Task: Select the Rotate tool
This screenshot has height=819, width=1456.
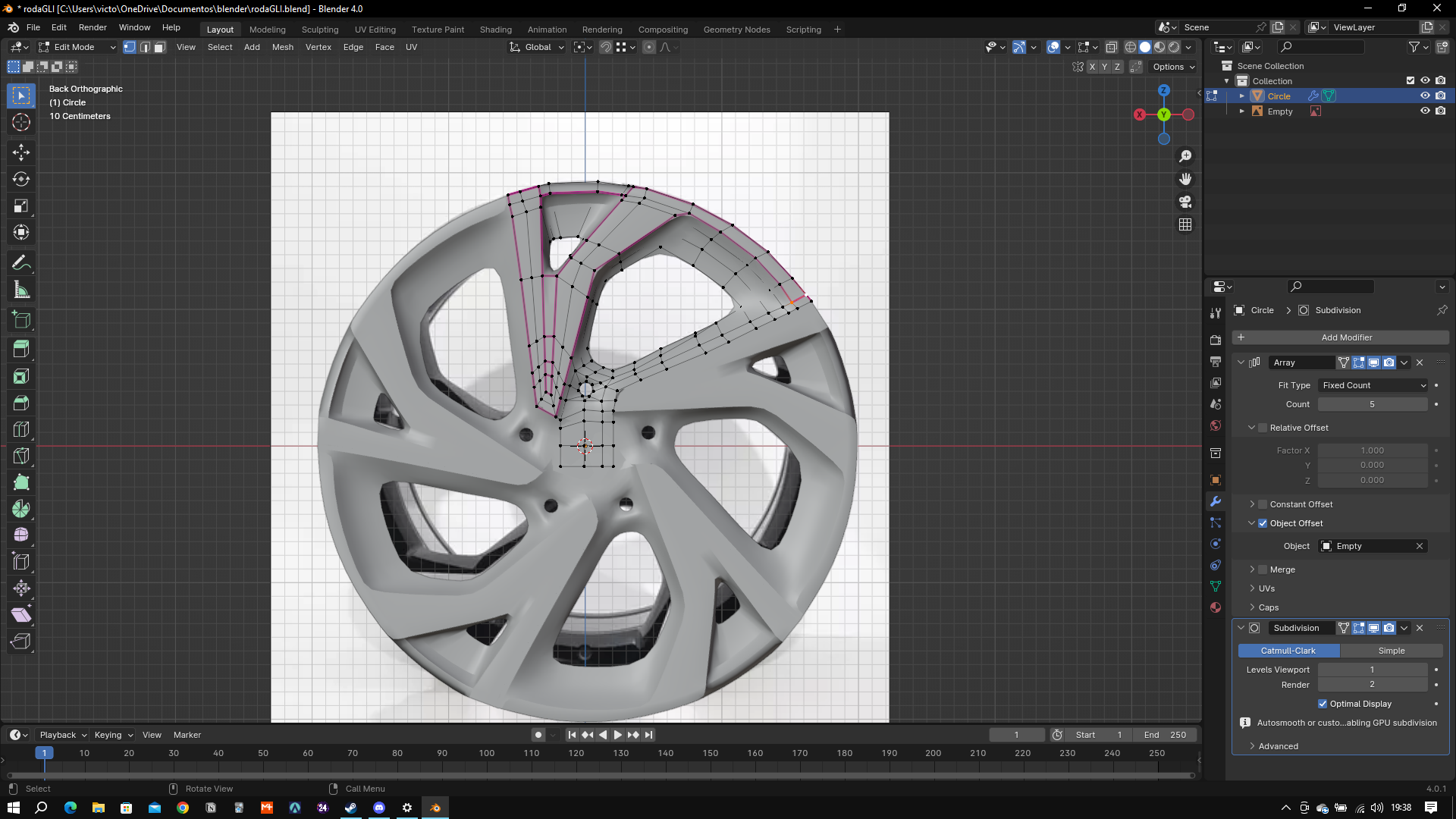Action: click(21, 179)
